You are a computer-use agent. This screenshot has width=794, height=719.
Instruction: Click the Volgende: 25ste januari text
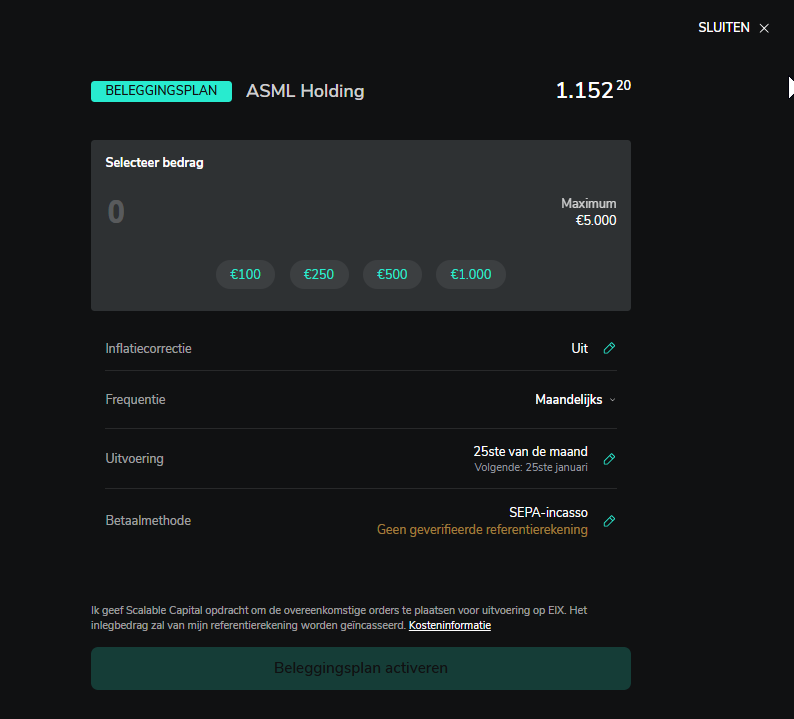pyautogui.click(x=531, y=467)
